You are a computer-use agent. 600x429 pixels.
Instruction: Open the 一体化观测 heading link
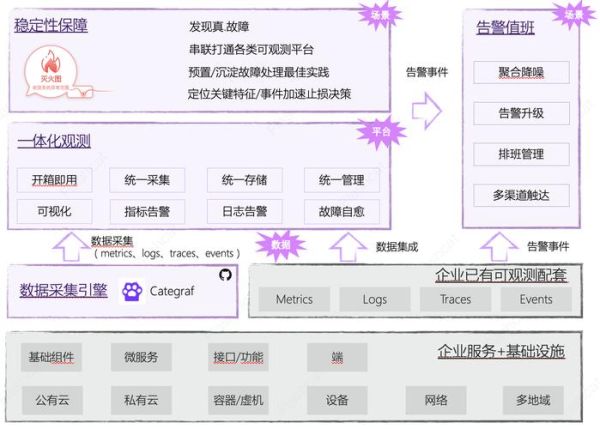click(x=53, y=142)
